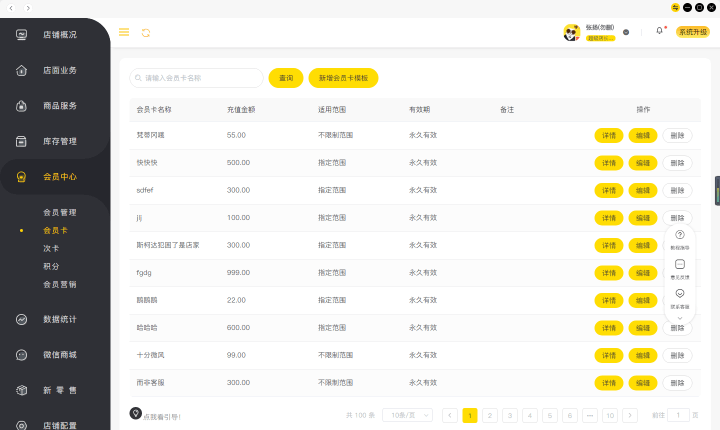This screenshot has height=430, width=720.
Task: Toggle the sidebar collapse hamburger icon
Action: (124, 32)
